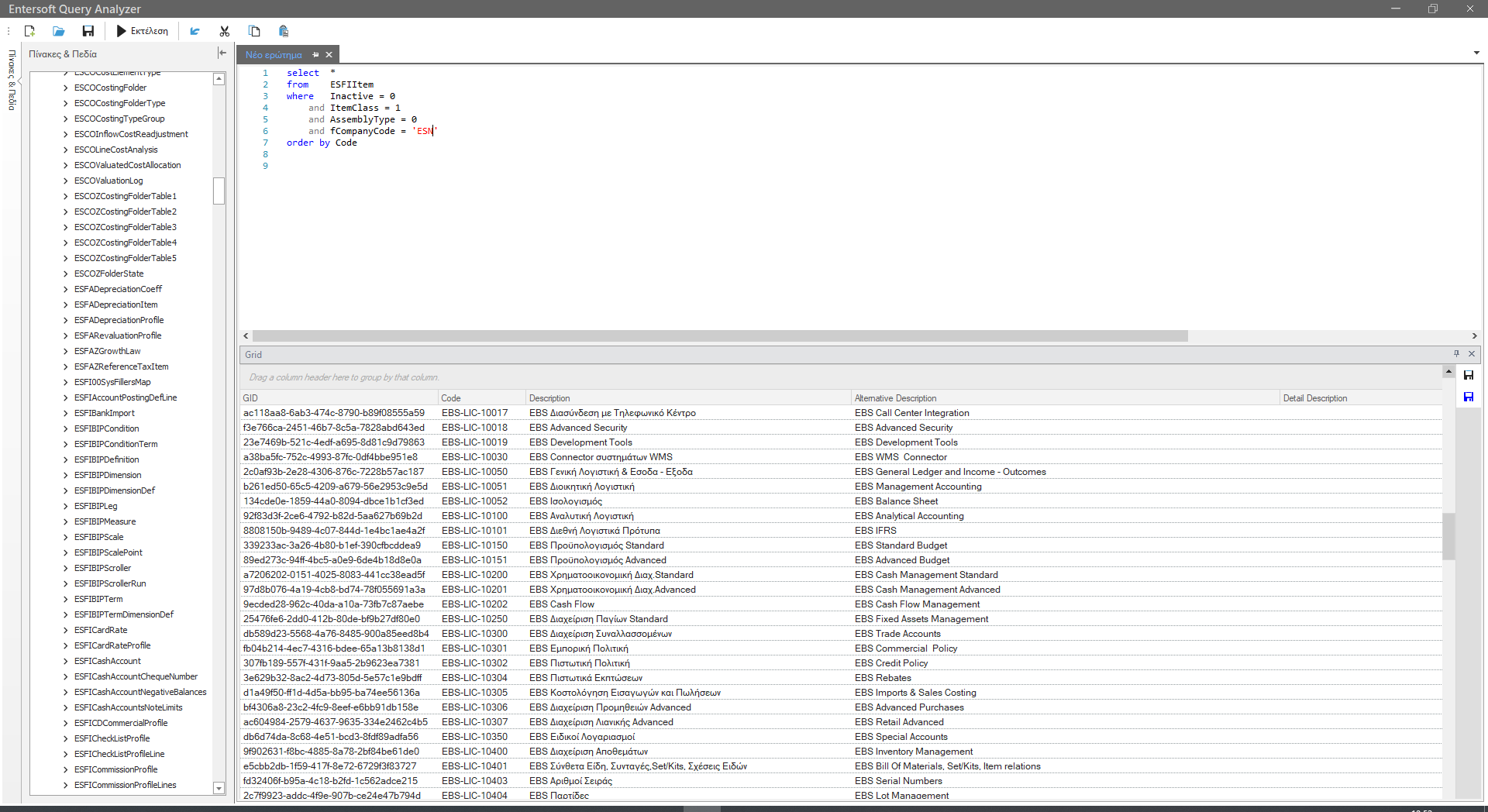Select the Νέο ερώτημα tab
This screenshot has height=812, width=1488.
[x=274, y=55]
